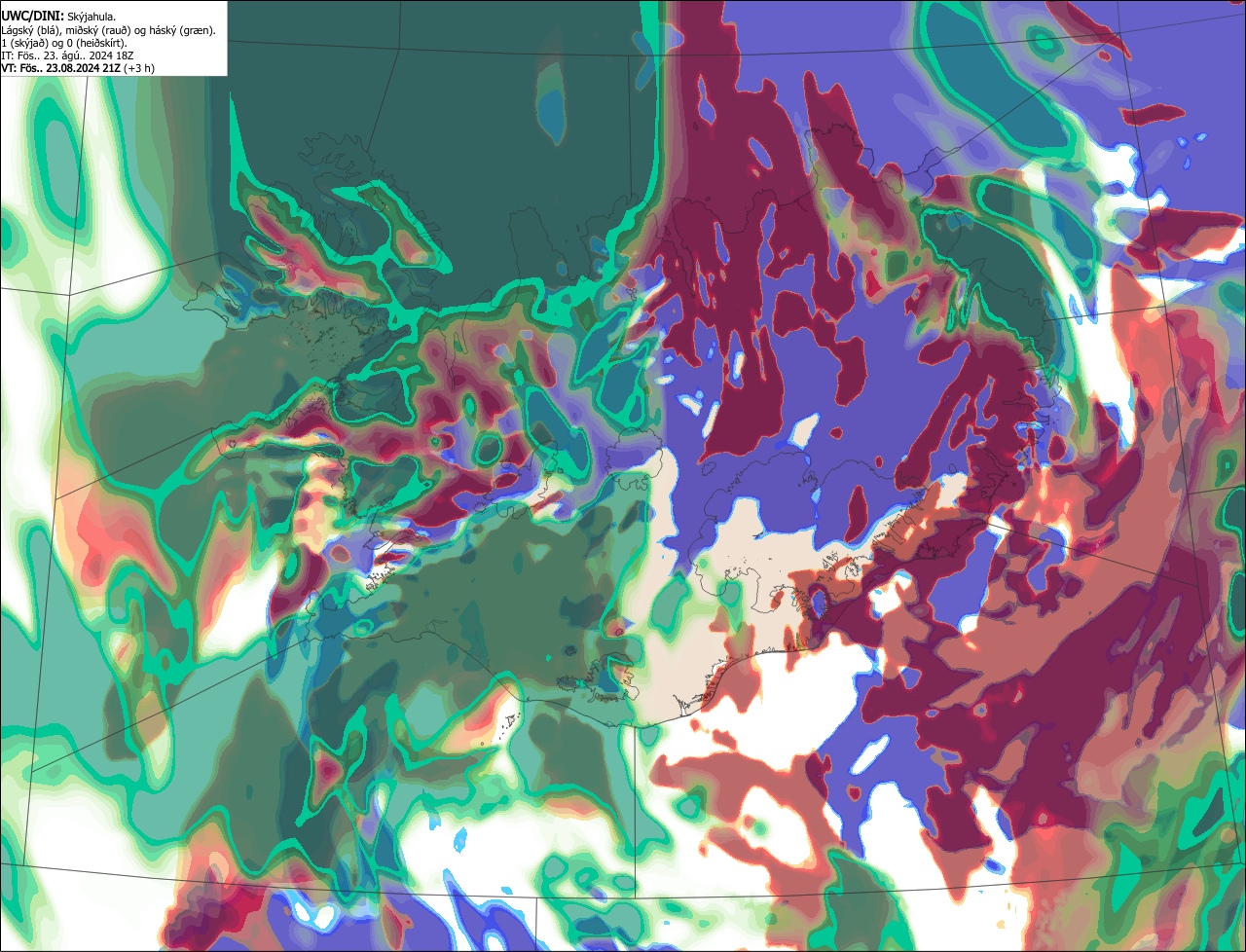This screenshot has height=952, width=1246.
Task: Click the '1 (skýjað) og 0 (heiðskírt).' line
Action: click(x=64, y=44)
